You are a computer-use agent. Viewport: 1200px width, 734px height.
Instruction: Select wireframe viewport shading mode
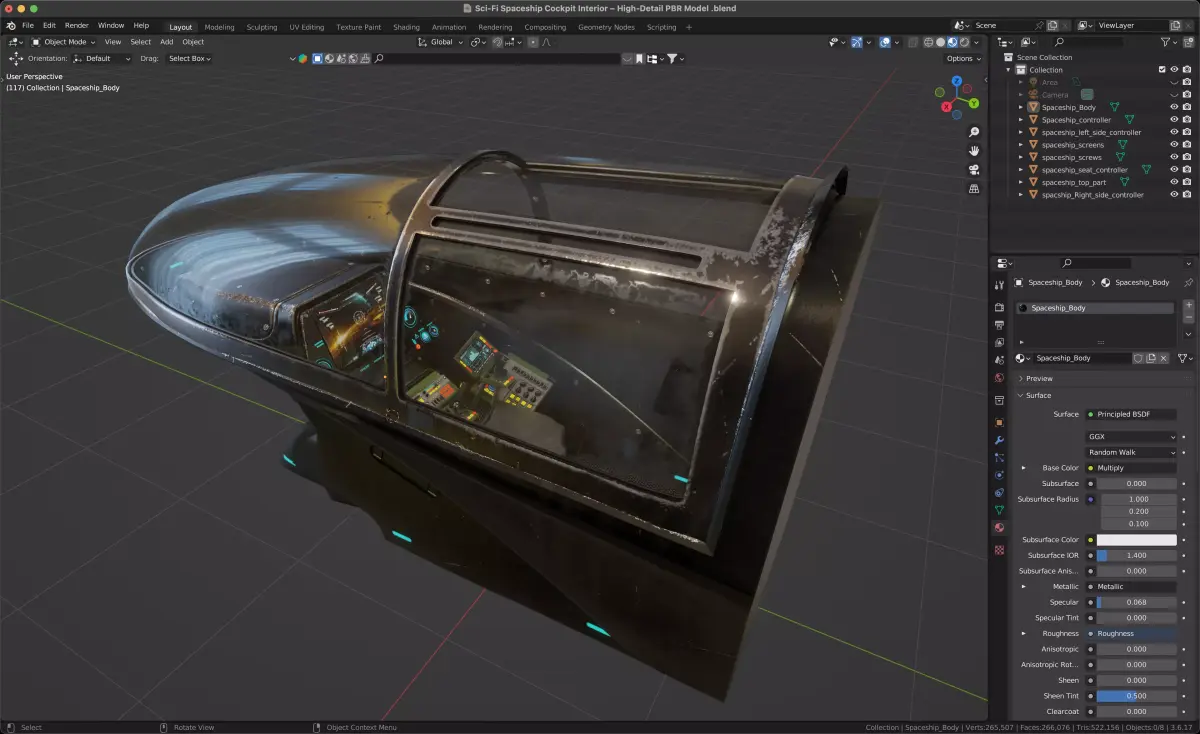(x=929, y=42)
